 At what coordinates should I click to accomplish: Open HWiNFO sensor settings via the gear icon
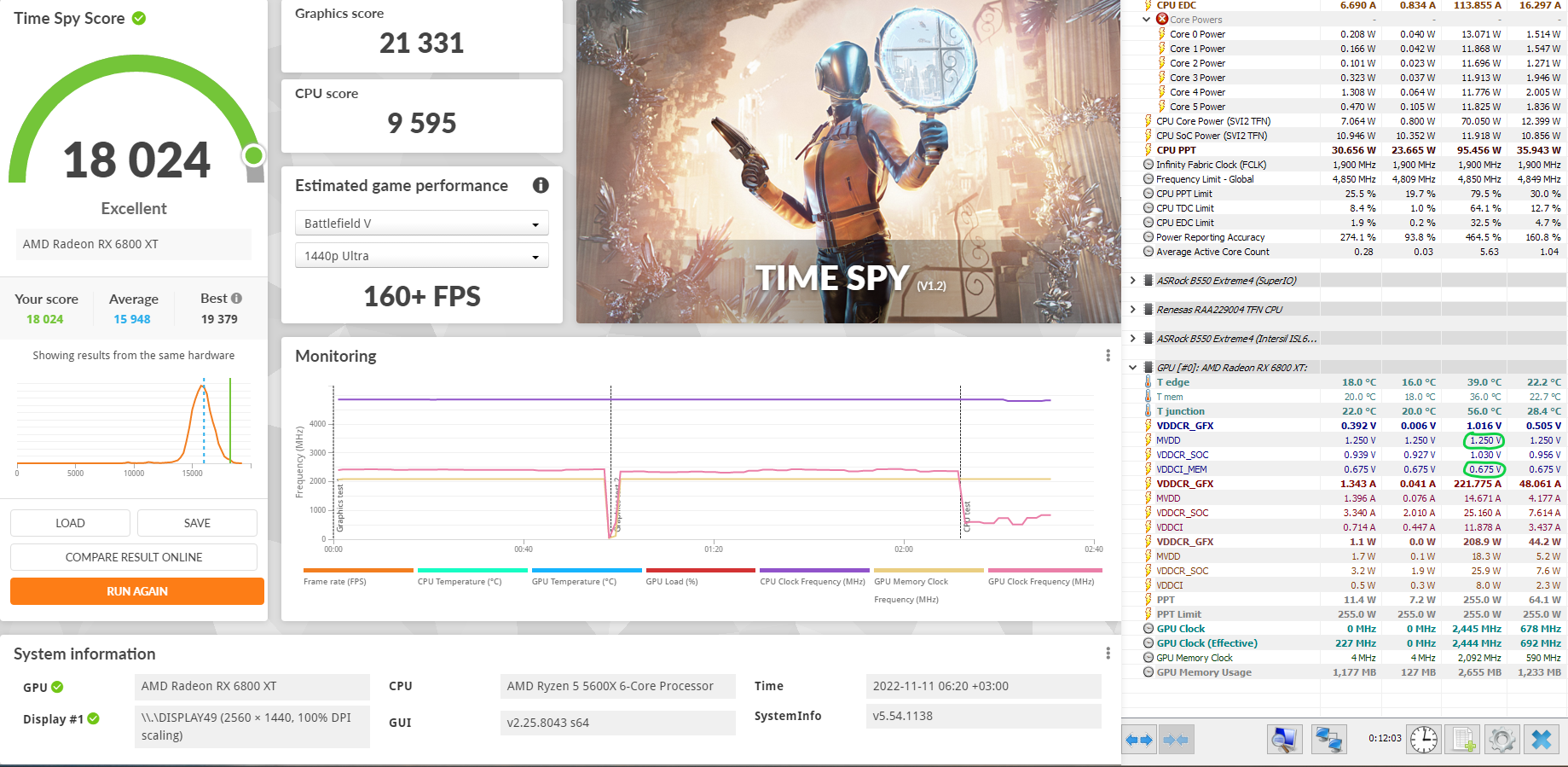point(1502,739)
